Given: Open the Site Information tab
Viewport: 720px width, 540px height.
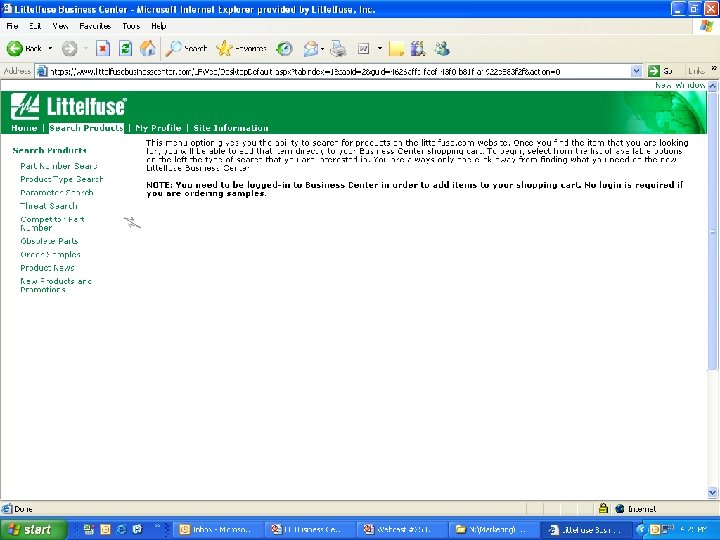Looking at the screenshot, I should (x=231, y=128).
